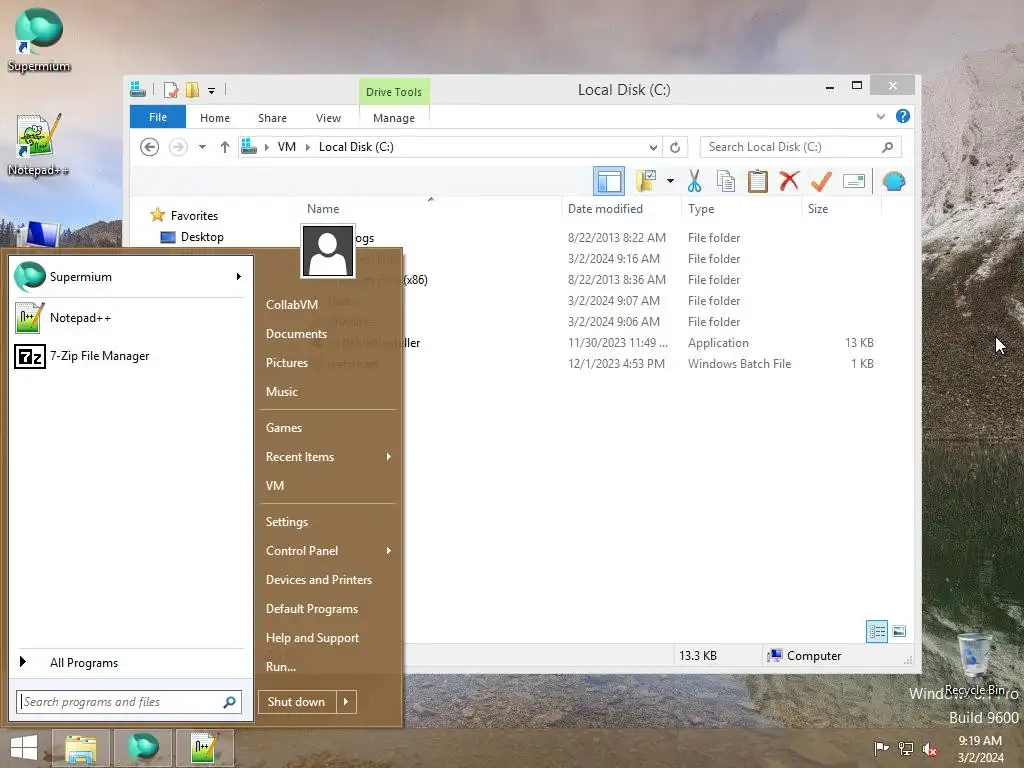Open Music from the Start menu
The width and height of the screenshot is (1024, 768).
pos(282,391)
